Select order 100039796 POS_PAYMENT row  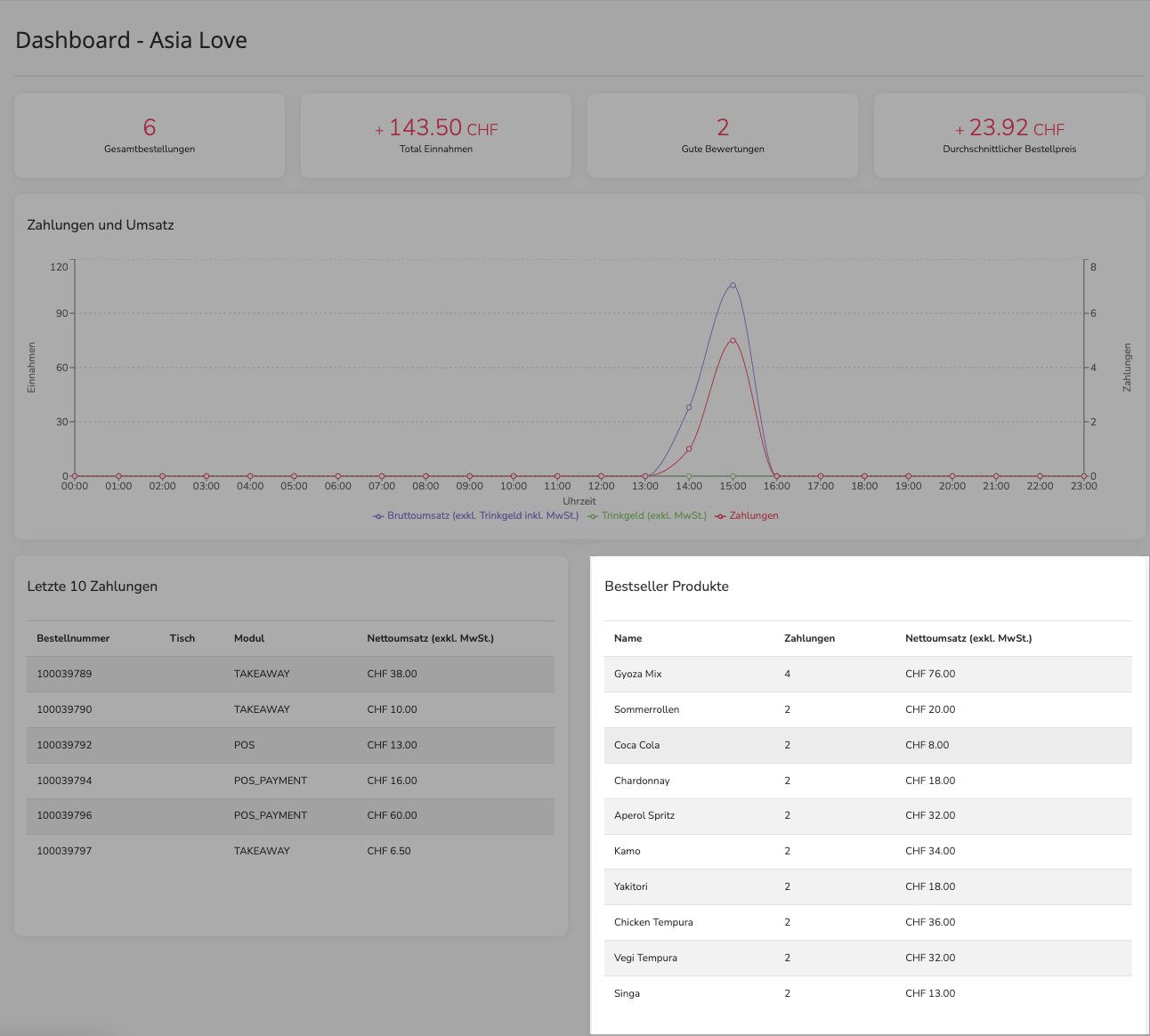click(x=290, y=815)
